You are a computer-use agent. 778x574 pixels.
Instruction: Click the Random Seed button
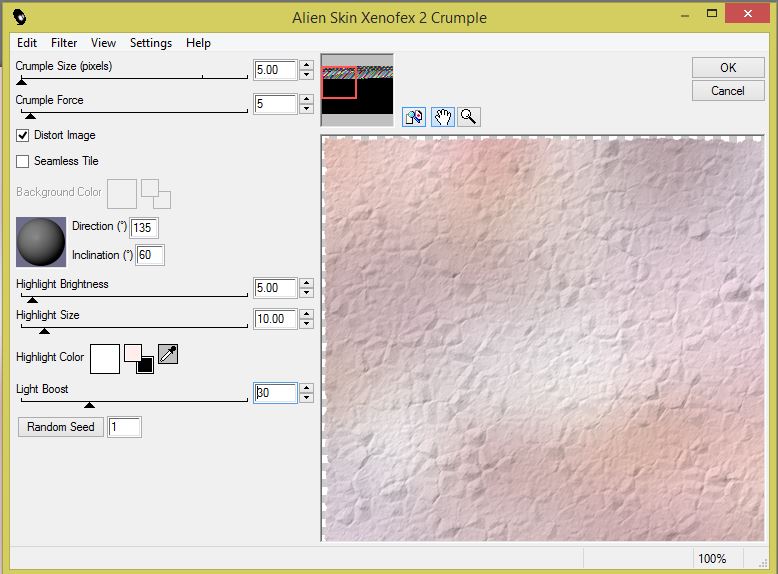click(x=61, y=427)
